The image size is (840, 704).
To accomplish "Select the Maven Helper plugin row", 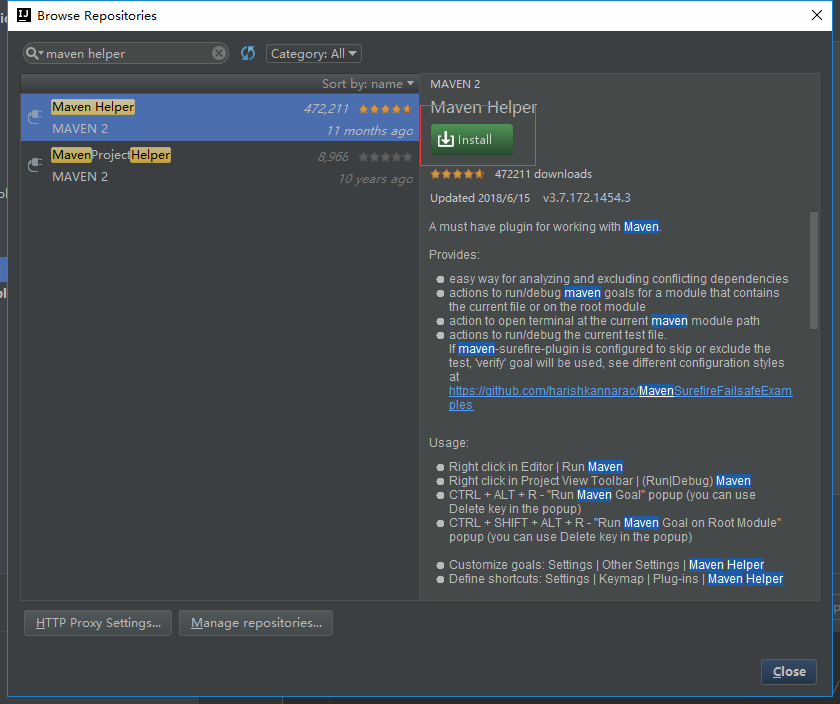I will pyautogui.click(x=220, y=117).
